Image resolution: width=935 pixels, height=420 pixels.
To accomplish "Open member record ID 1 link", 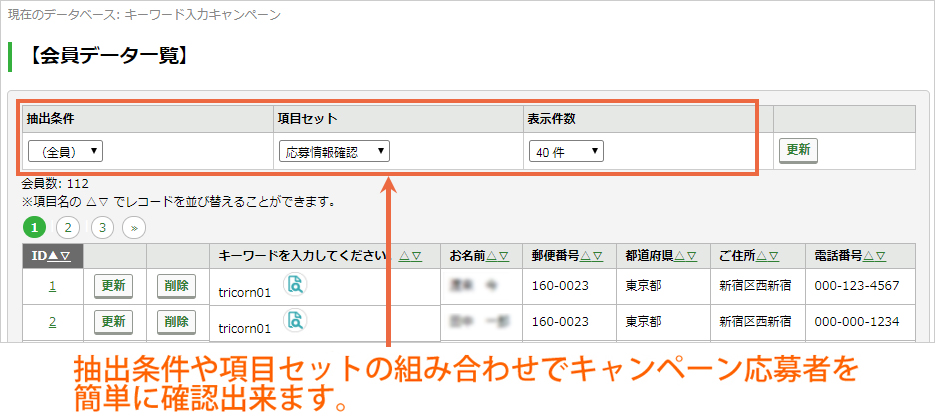I will [52, 286].
